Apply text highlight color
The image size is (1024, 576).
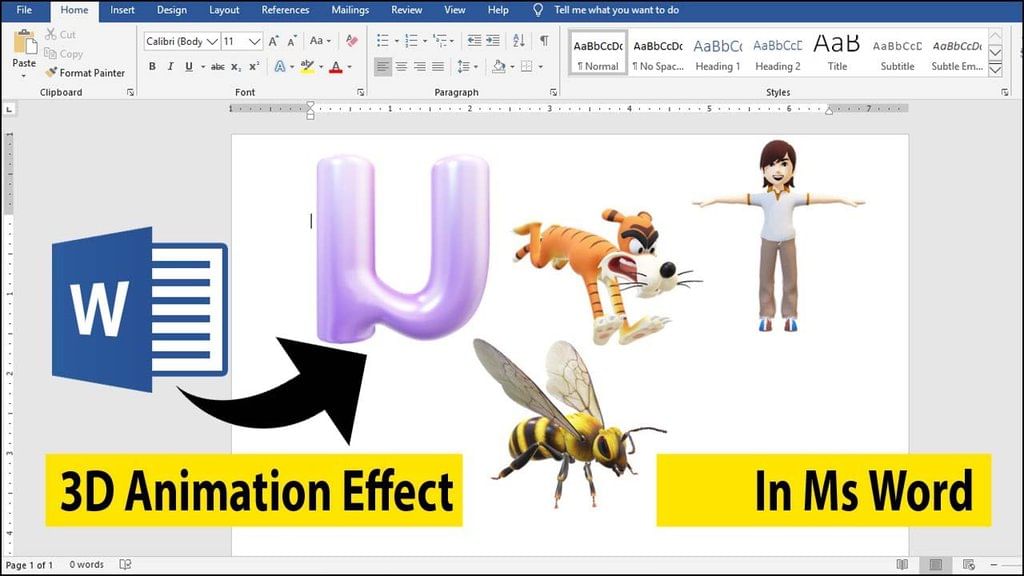[307, 67]
